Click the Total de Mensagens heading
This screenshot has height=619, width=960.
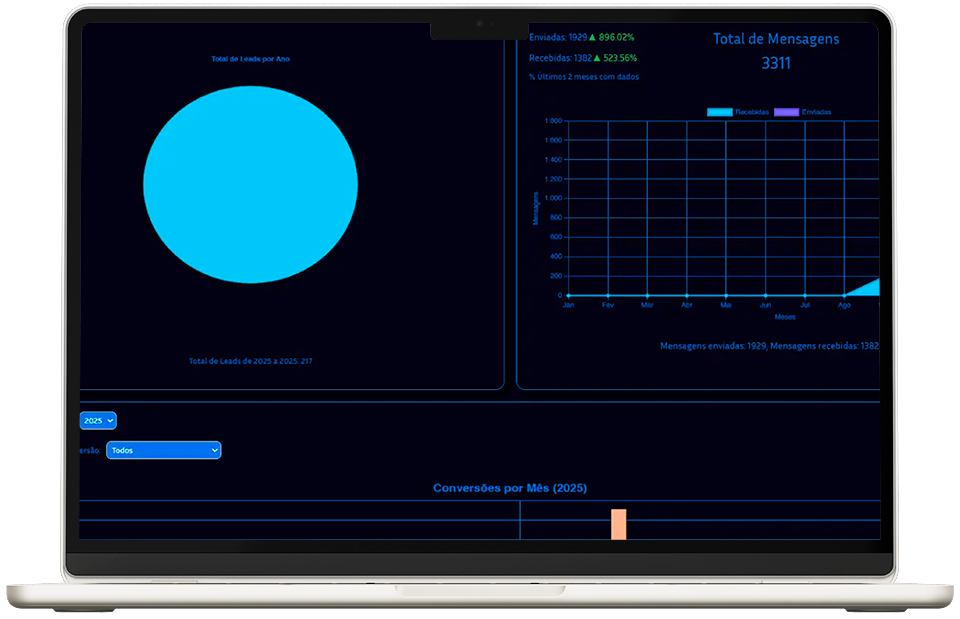coord(776,39)
